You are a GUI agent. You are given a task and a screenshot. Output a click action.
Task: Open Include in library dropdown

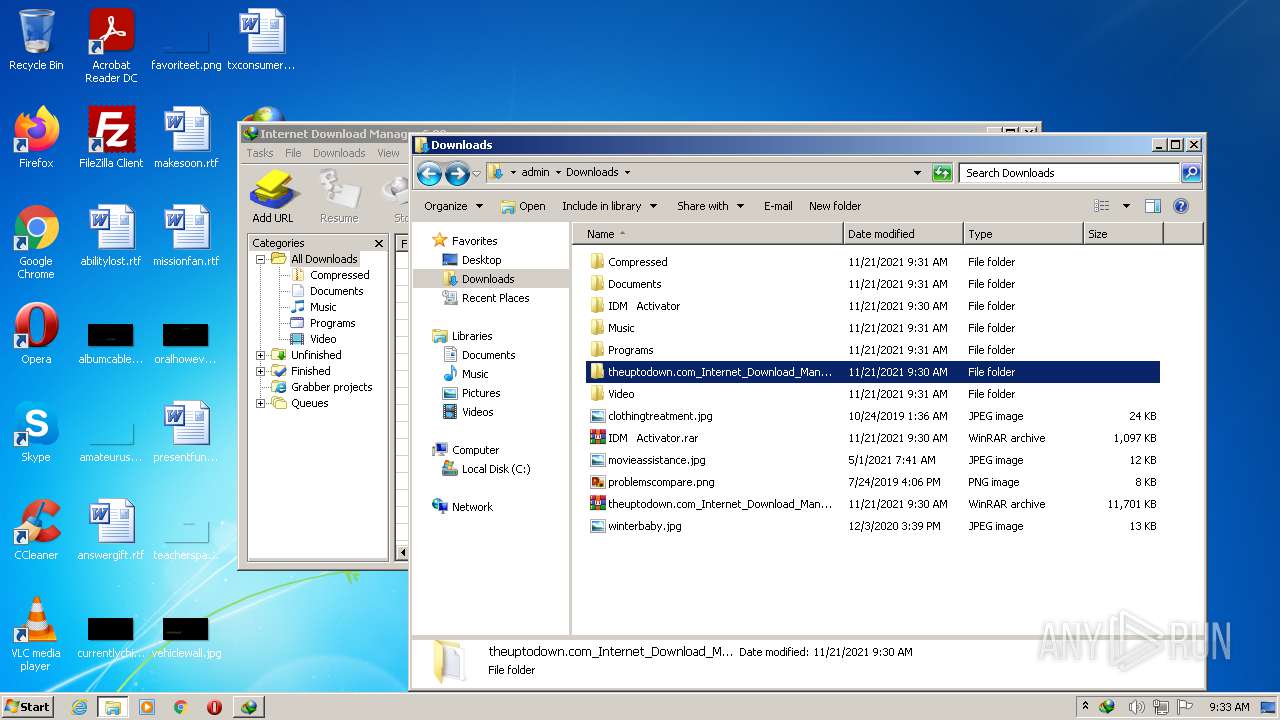610,206
